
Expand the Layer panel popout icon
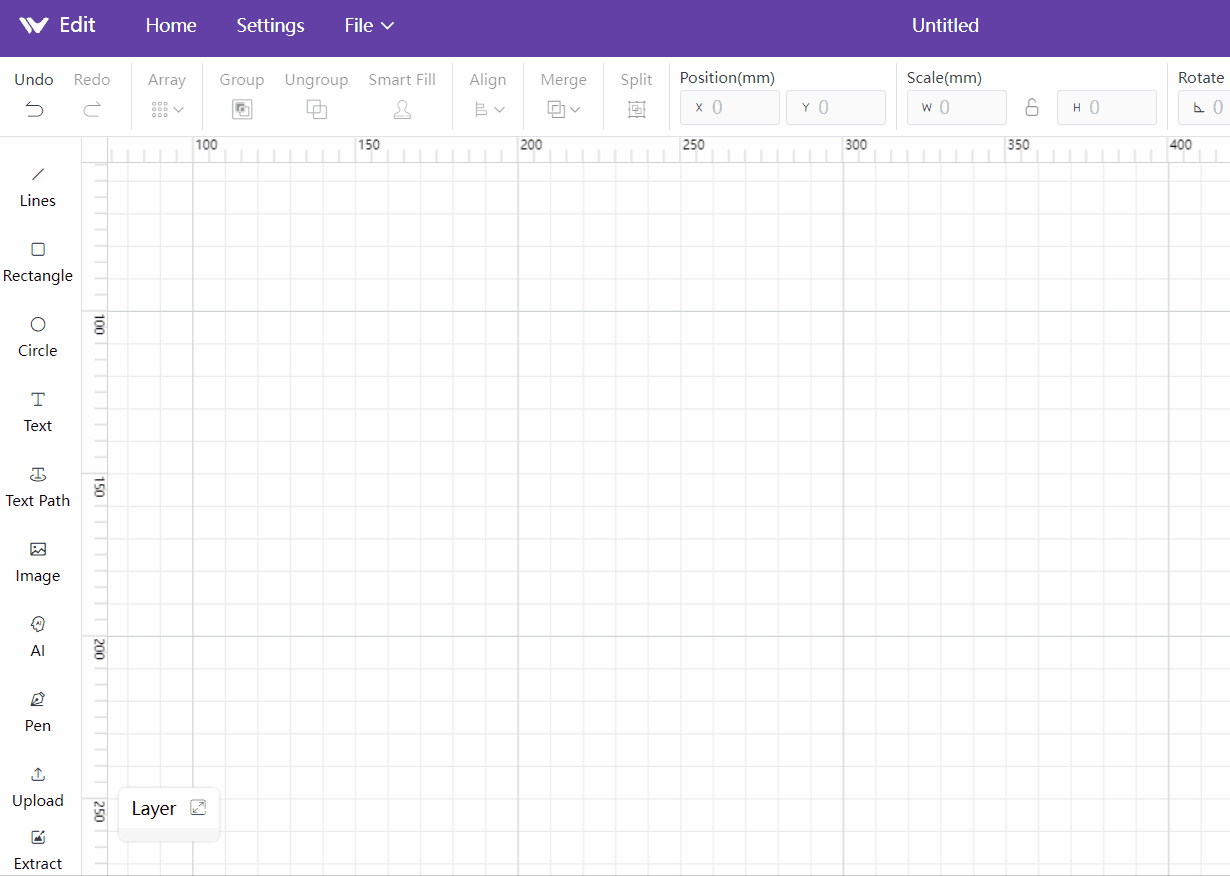[x=198, y=807]
